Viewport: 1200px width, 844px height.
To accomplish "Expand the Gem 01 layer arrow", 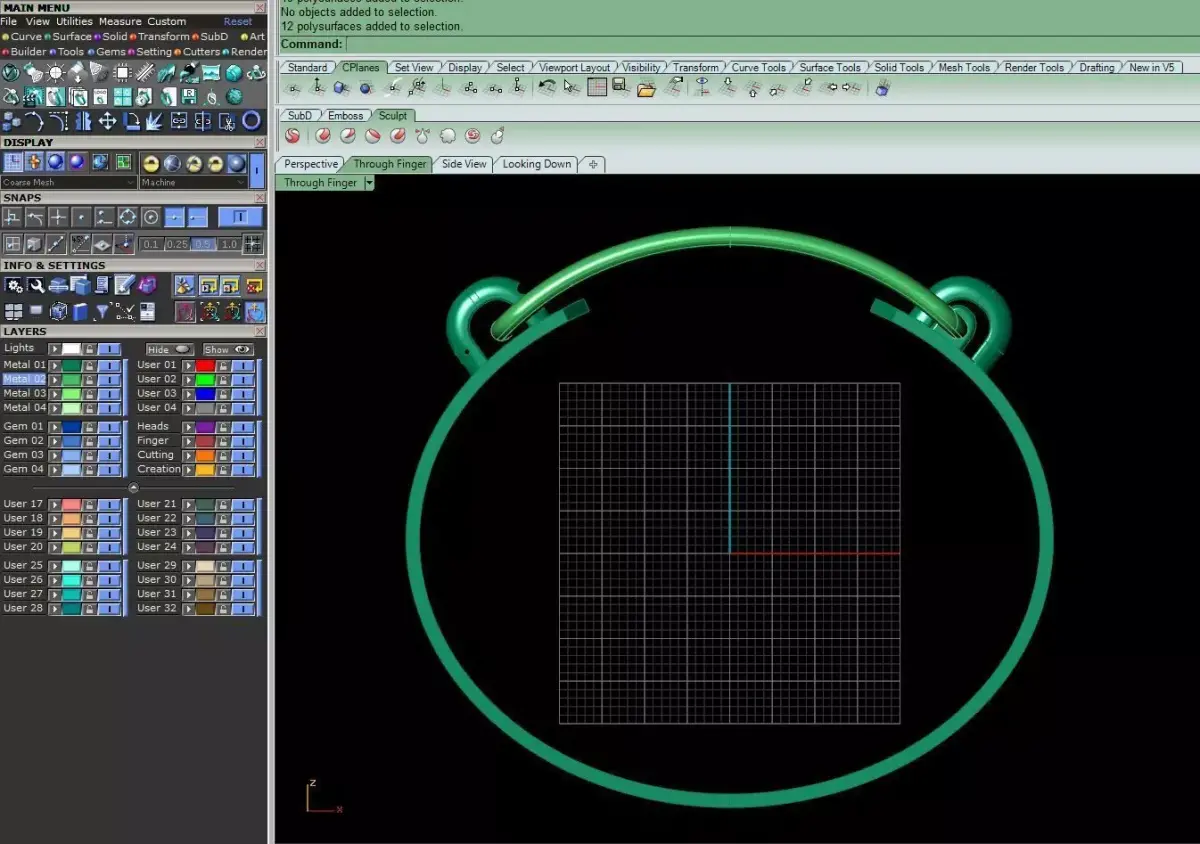I will (x=55, y=427).
